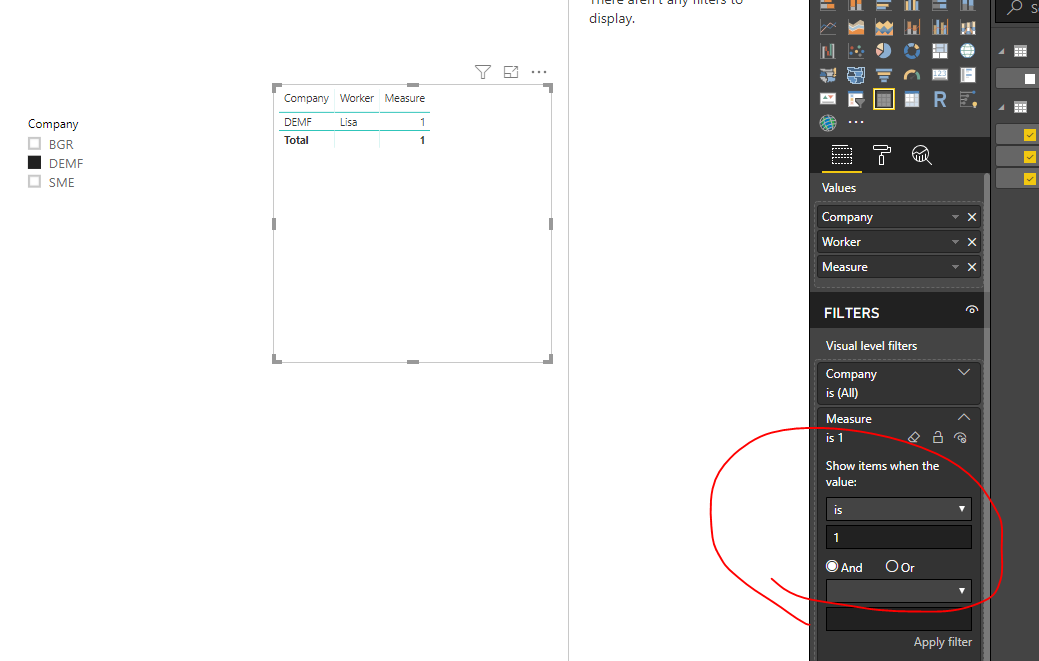Collapse the Measure filter card chevron
Screen dimensions: 1039x661
pos(963,417)
